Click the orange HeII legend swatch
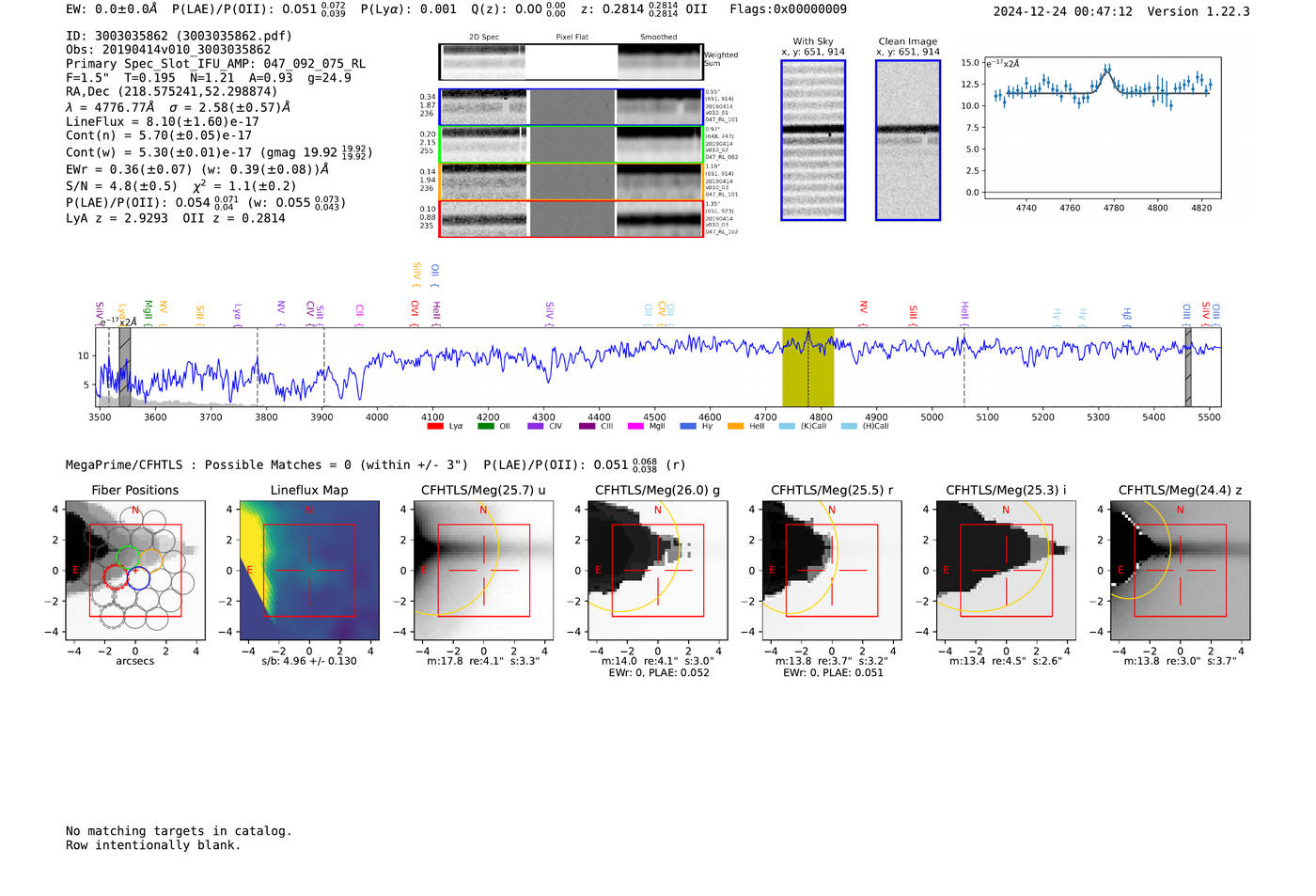1316x896 pixels. tap(736, 427)
